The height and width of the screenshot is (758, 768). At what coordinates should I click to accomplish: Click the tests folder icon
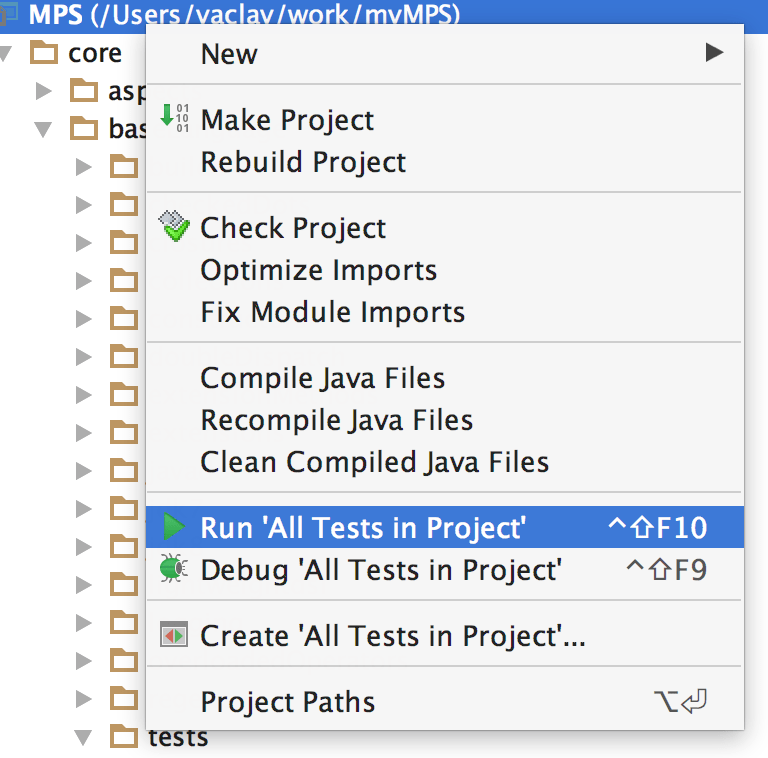pyautogui.click(x=123, y=738)
